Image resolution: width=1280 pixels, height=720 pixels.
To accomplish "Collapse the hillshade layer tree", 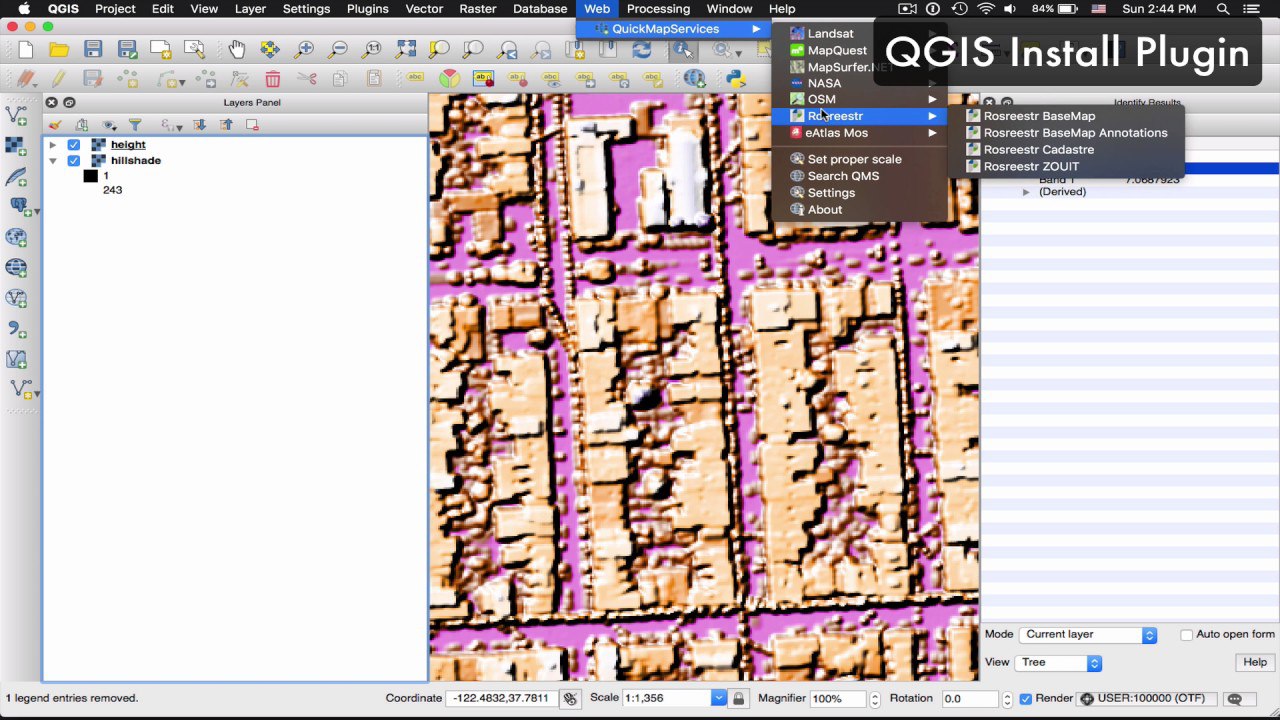I will click(53, 161).
